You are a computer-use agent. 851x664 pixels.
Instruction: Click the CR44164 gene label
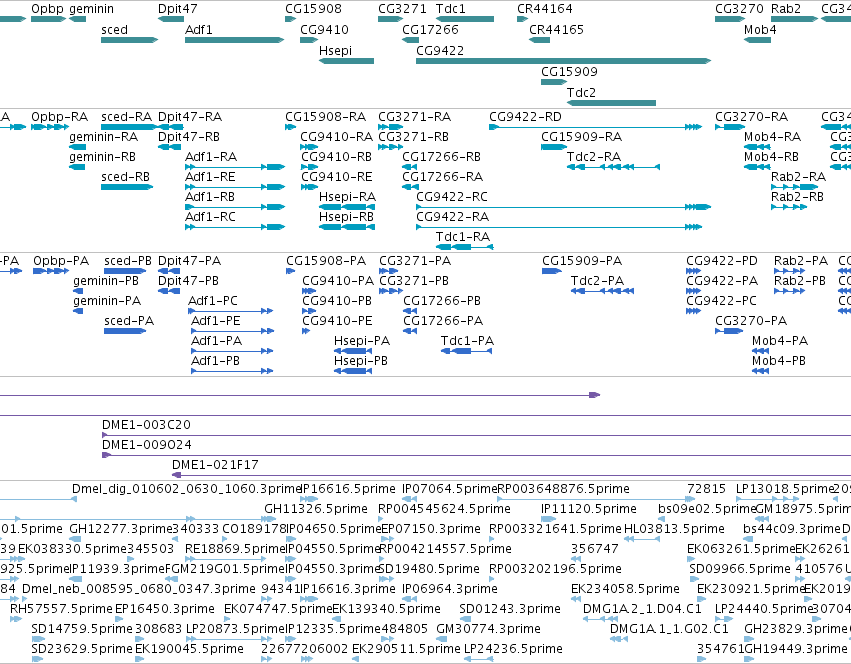coord(544,9)
